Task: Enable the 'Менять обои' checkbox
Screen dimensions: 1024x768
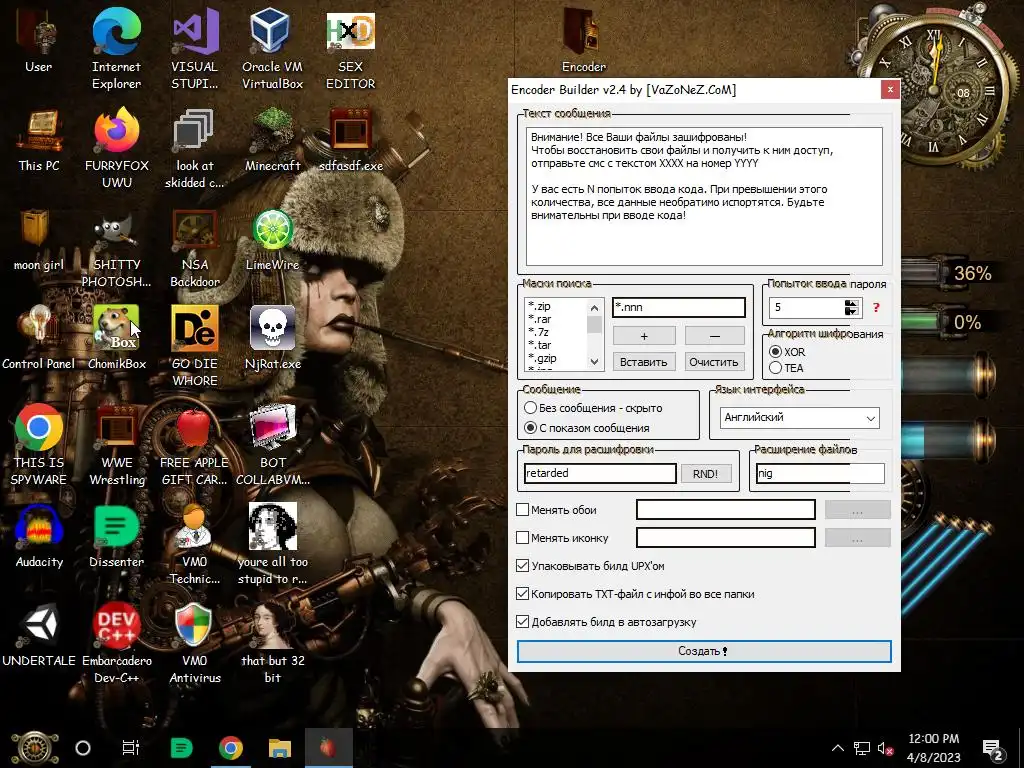Action: [x=522, y=509]
